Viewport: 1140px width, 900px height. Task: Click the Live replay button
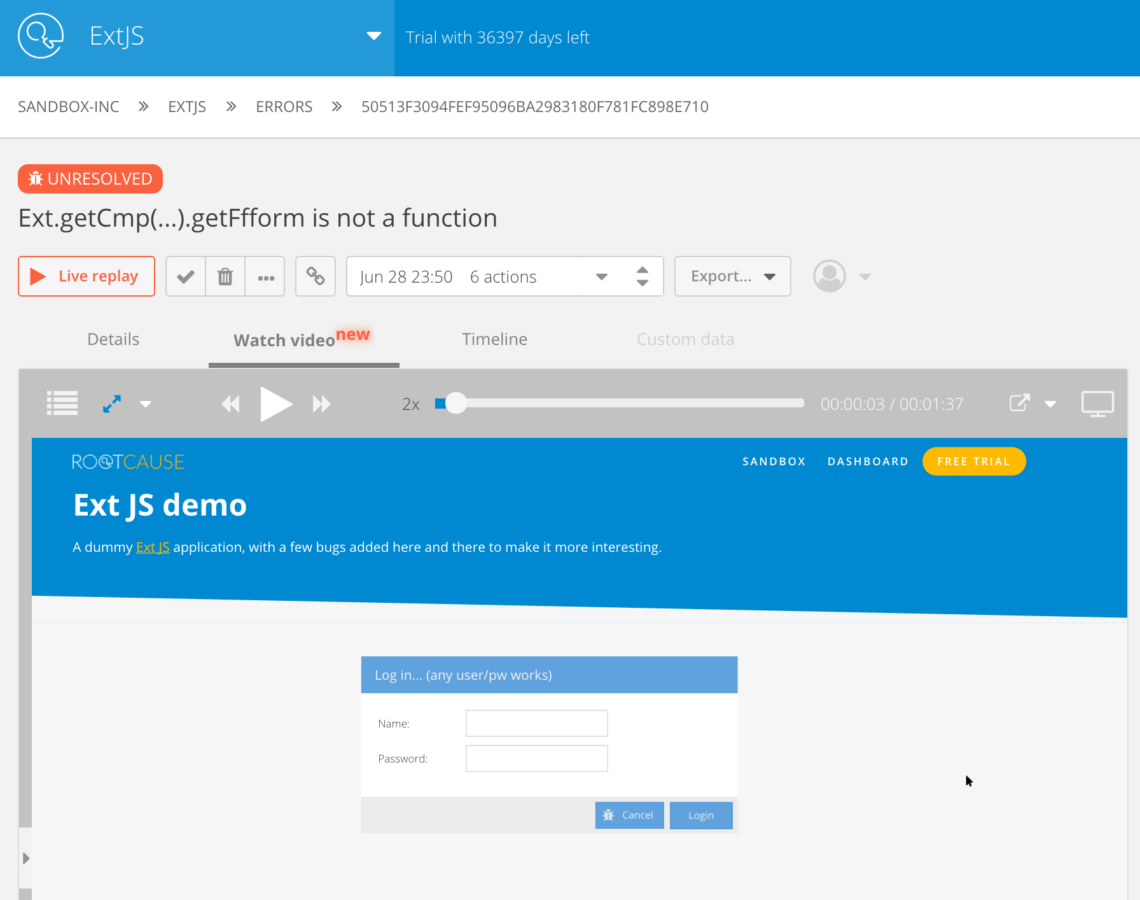pyautogui.click(x=86, y=277)
